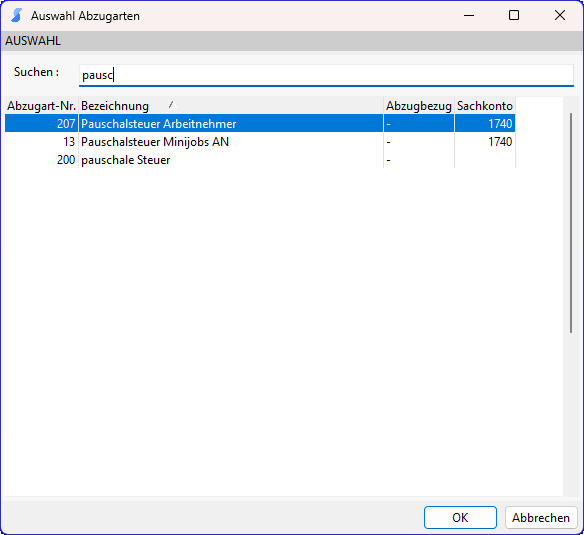Close the Auswahl Abzugarten dialog
This screenshot has width=584, height=535.
point(560,16)
